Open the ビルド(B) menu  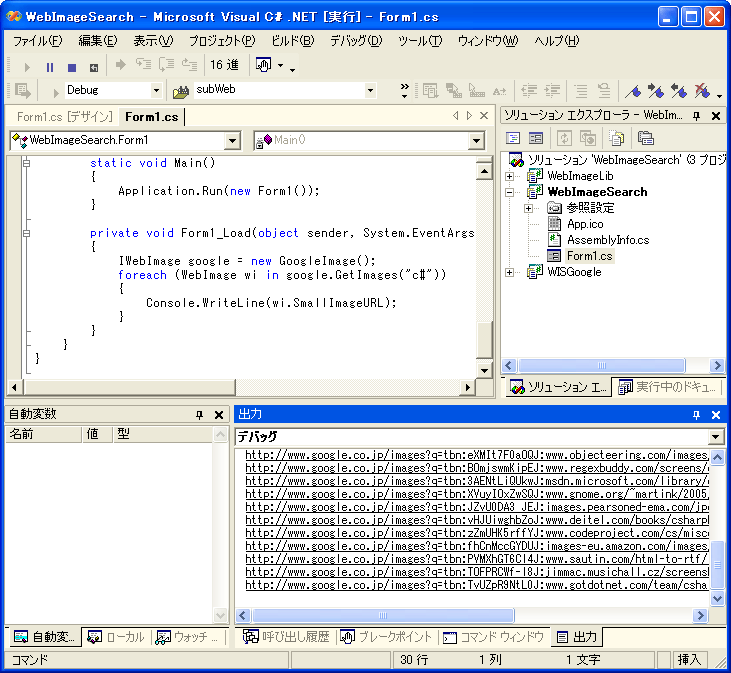point(293,41)
